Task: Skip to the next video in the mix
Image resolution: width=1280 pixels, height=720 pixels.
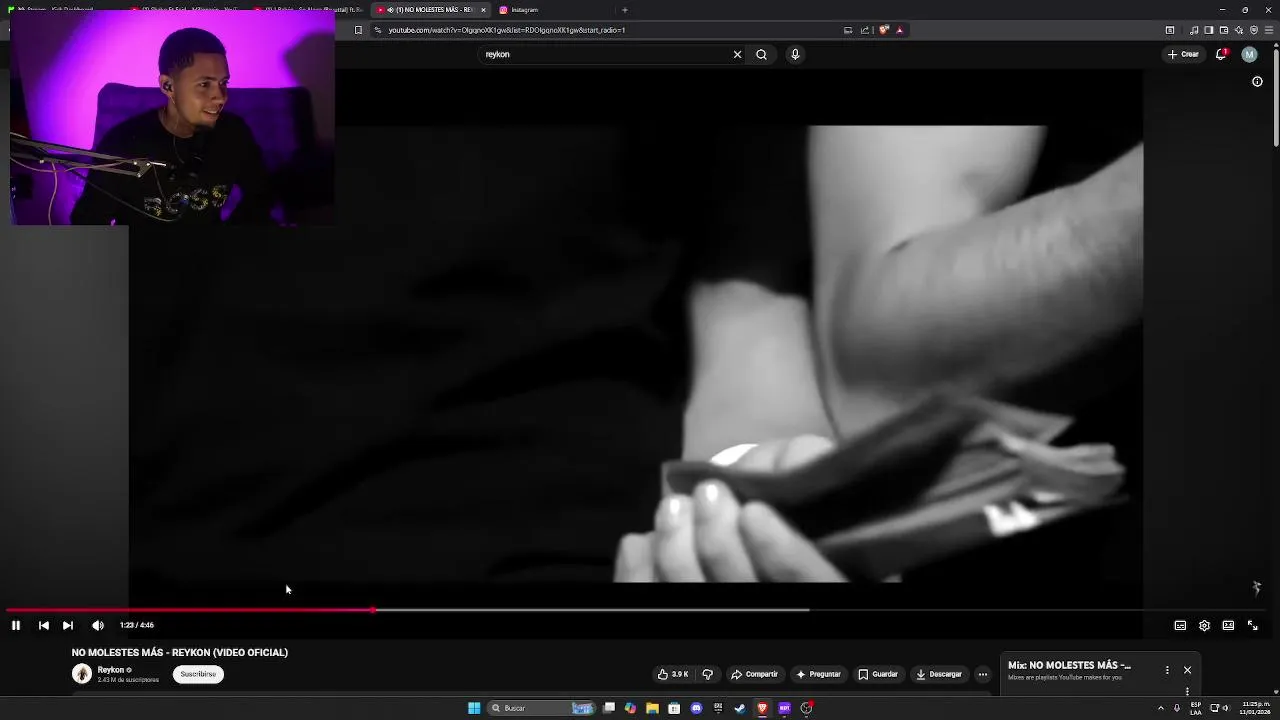Action: click(x=68, y=625)
